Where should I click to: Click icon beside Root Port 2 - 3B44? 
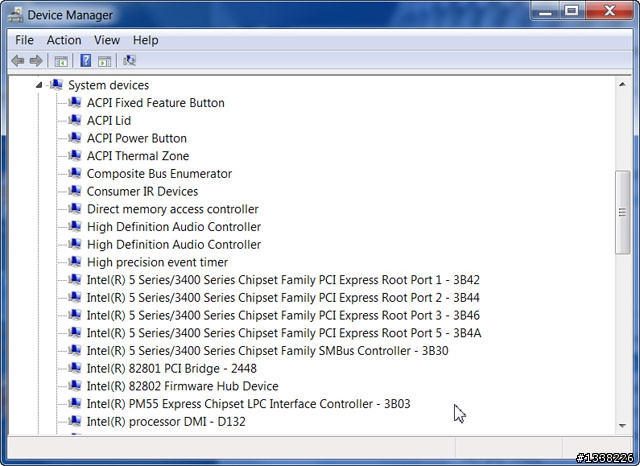(75, 297)
